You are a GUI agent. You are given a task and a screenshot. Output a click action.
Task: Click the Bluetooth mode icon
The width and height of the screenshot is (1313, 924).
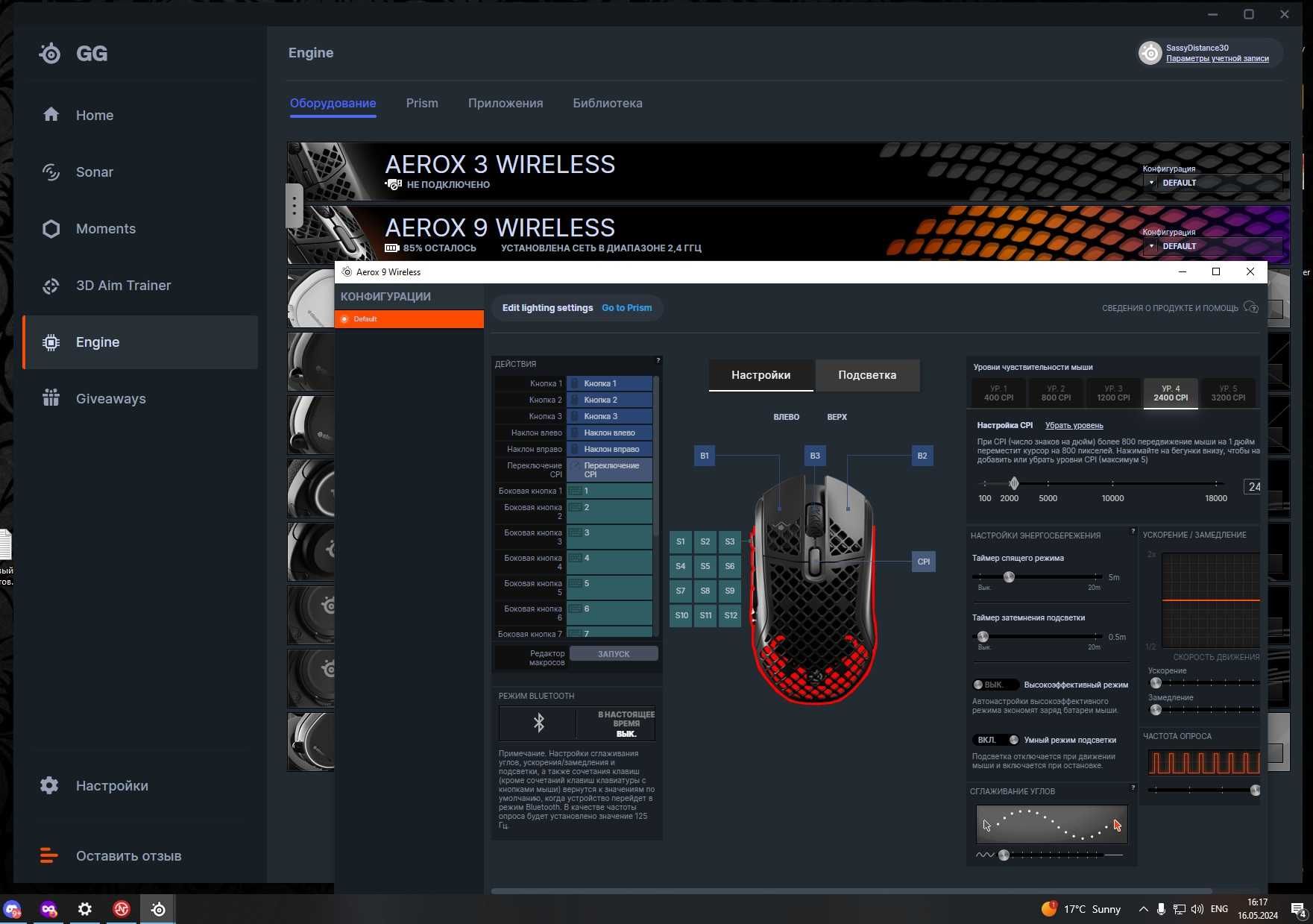coord(538,722)
